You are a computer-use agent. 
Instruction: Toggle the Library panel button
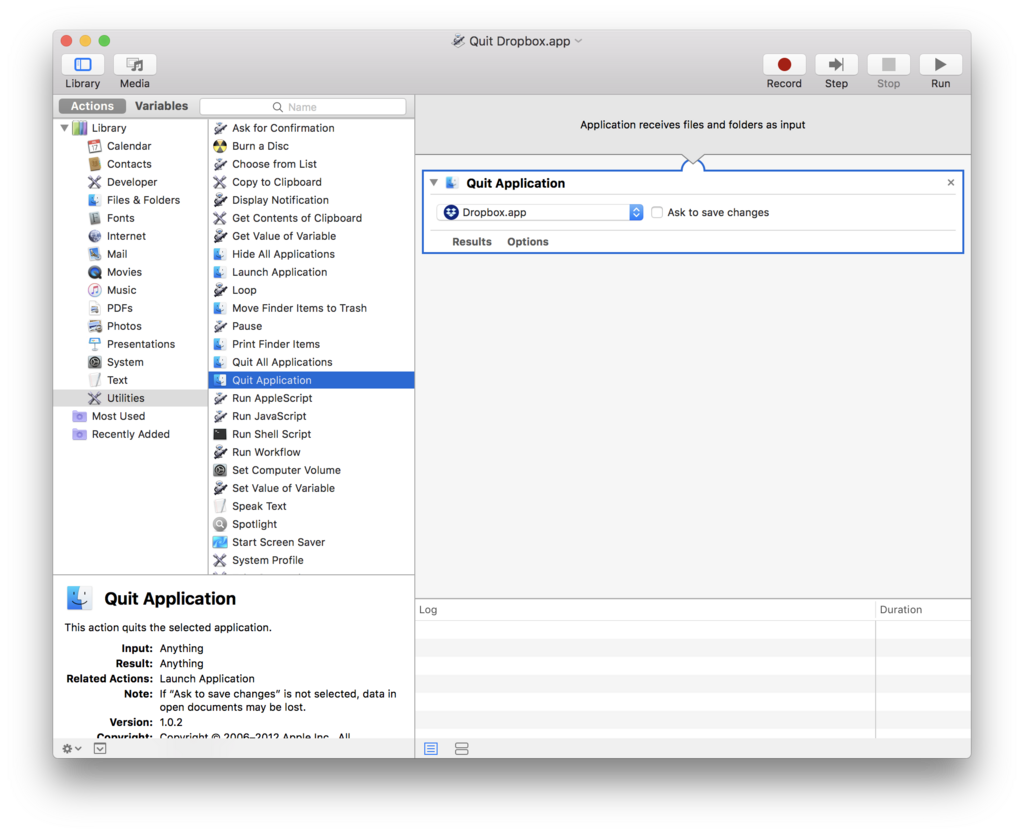(82, 65)
